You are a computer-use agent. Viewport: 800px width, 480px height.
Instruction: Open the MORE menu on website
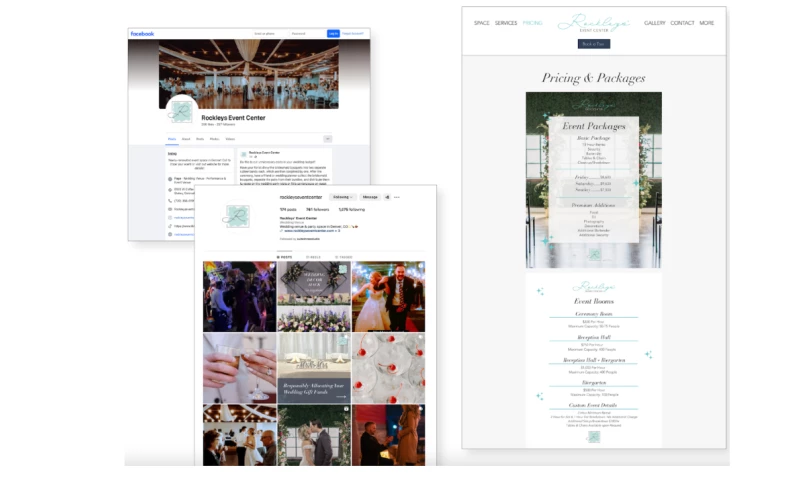tap(707, 23)
